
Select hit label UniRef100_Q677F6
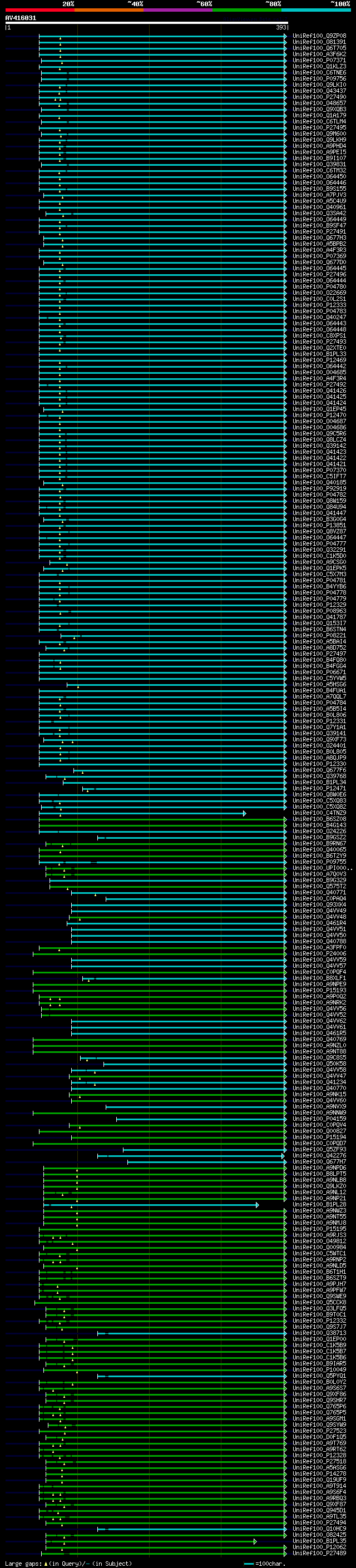[x=319, y=770]
